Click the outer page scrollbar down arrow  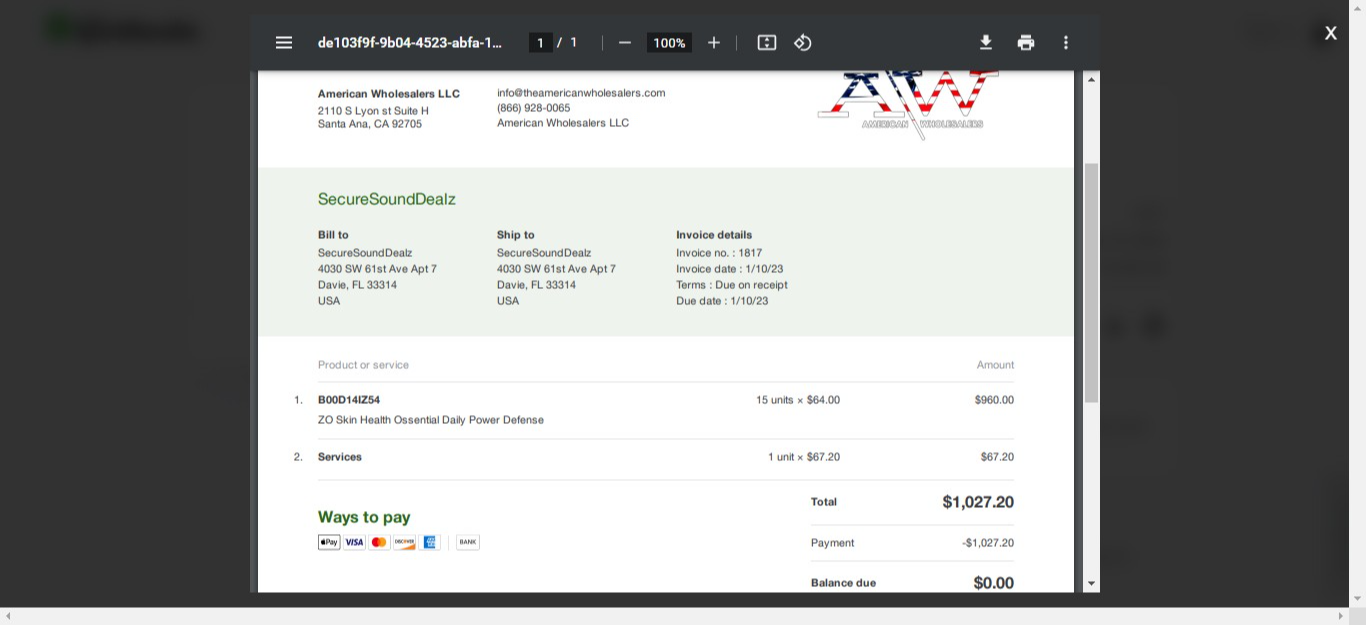click(1357, 599)
